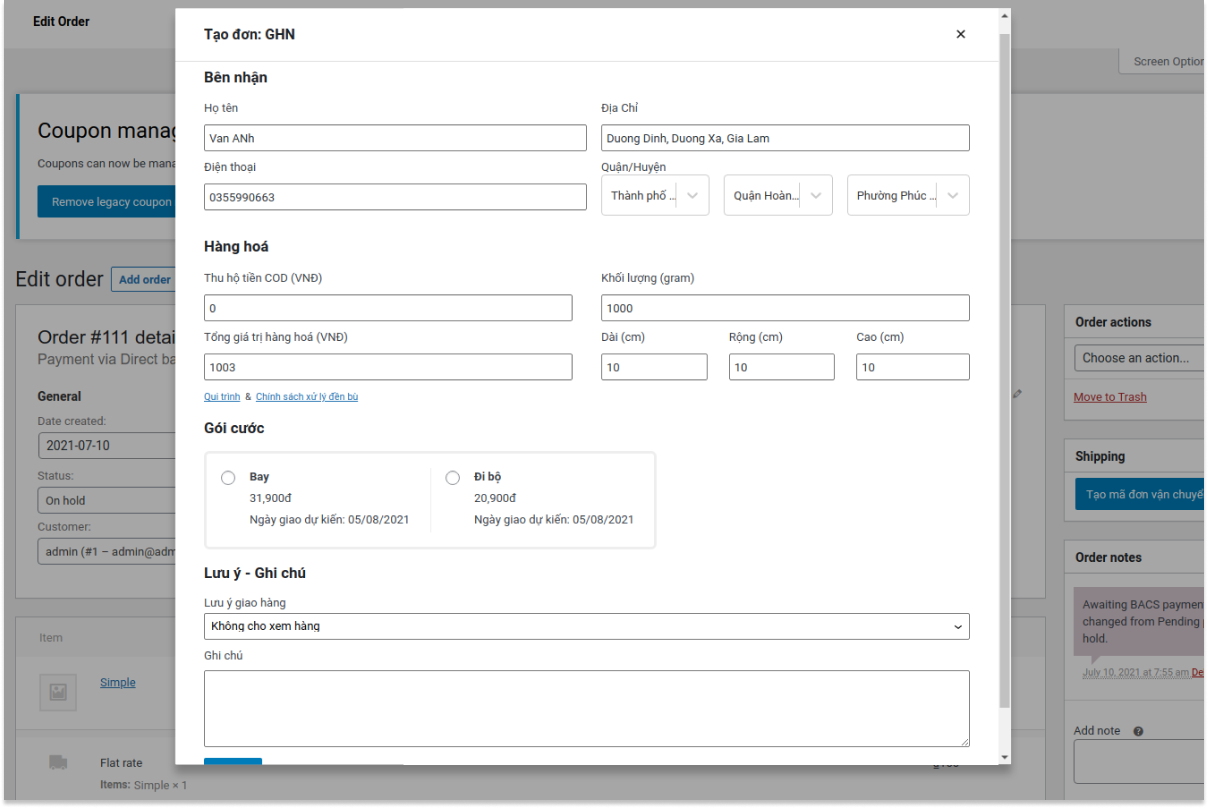Click the Flat rate shipping truck icon
This screenshot has width=1208, height=808.
(58, 763)
